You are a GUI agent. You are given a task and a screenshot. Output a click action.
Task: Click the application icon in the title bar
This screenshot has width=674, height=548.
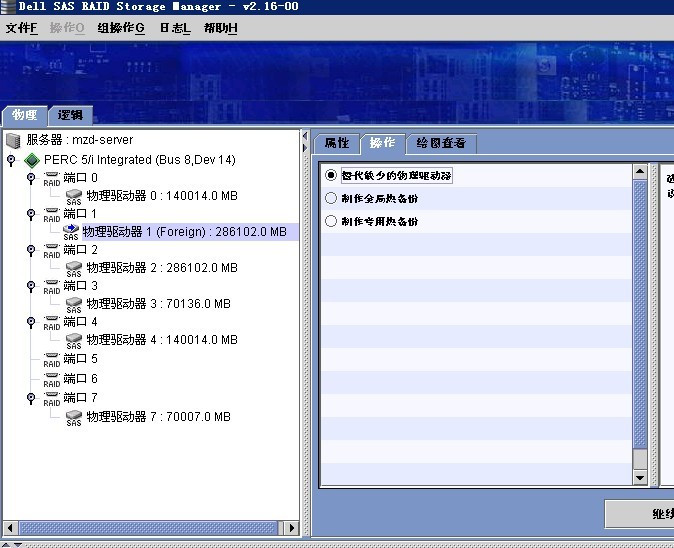8,7
